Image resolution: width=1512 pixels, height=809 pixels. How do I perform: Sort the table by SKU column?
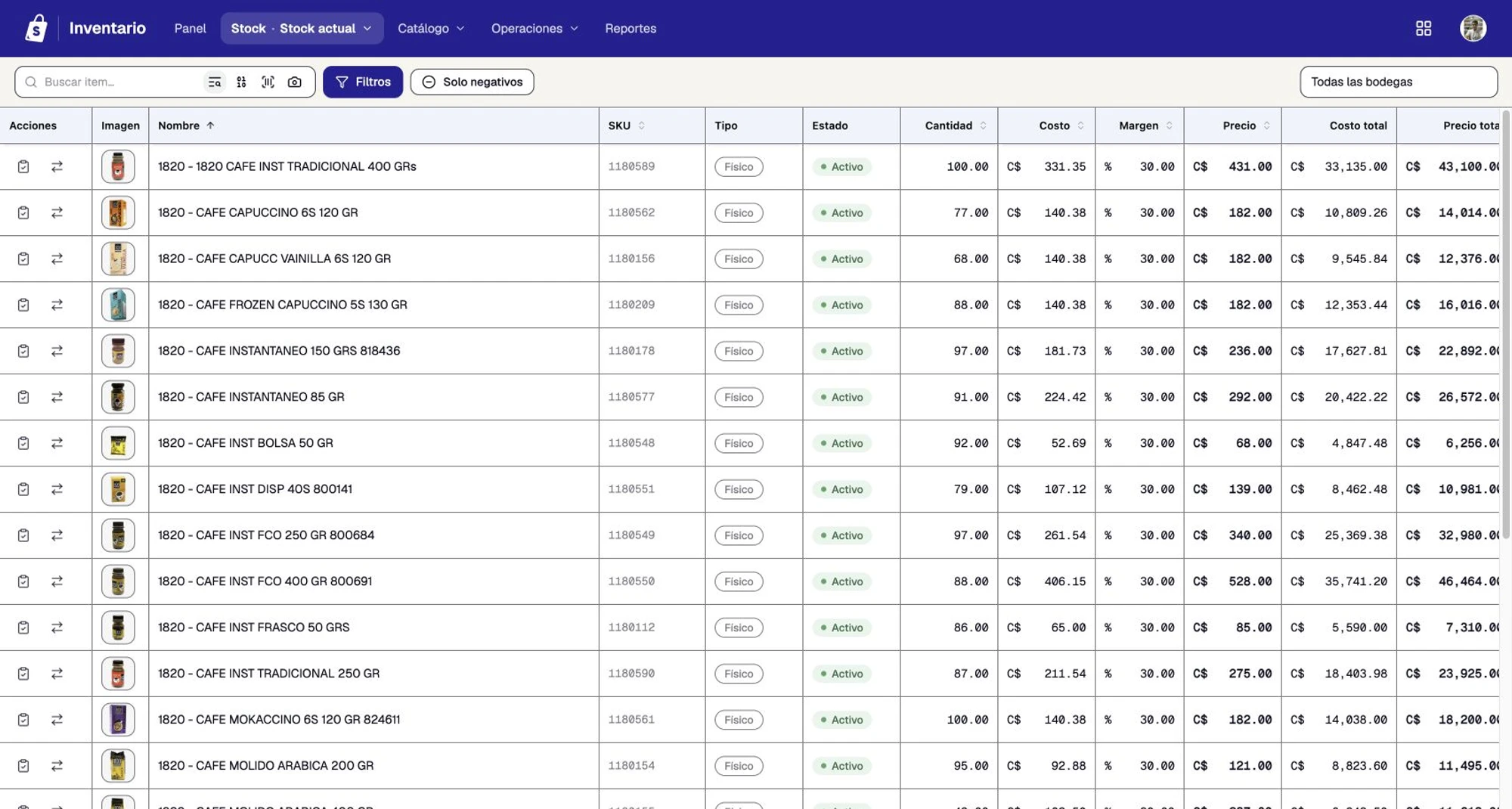click(627, 126)
